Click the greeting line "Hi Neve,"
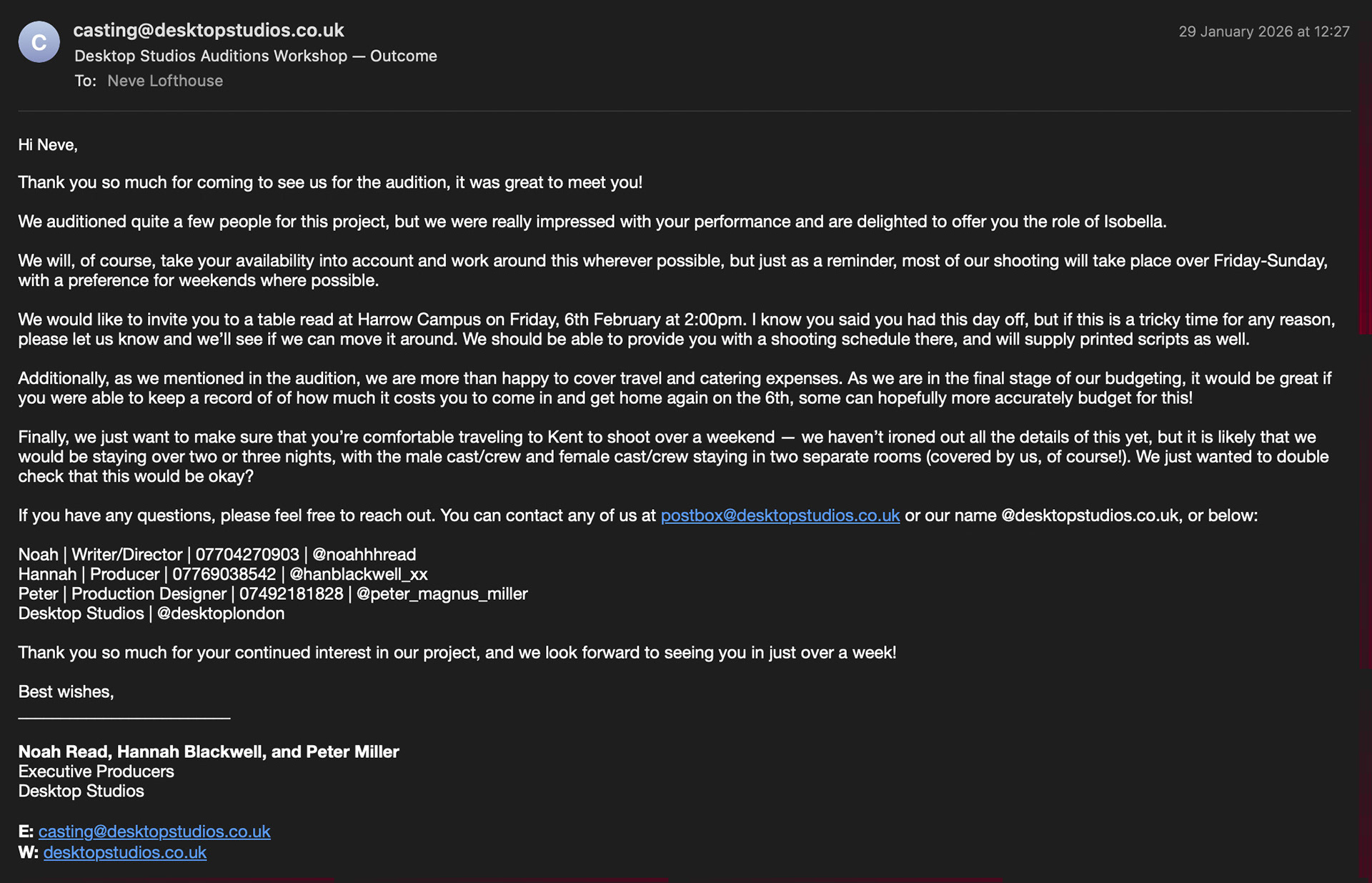The height and width of the screenshot is (883, 1372). pyautogui.click(x=48, y=145)
